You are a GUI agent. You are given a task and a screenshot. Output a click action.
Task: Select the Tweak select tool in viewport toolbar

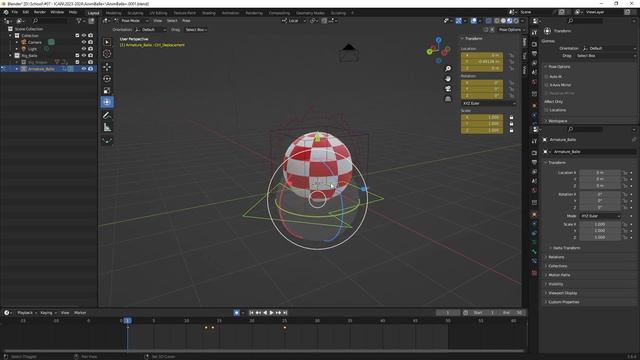[107, 42]
